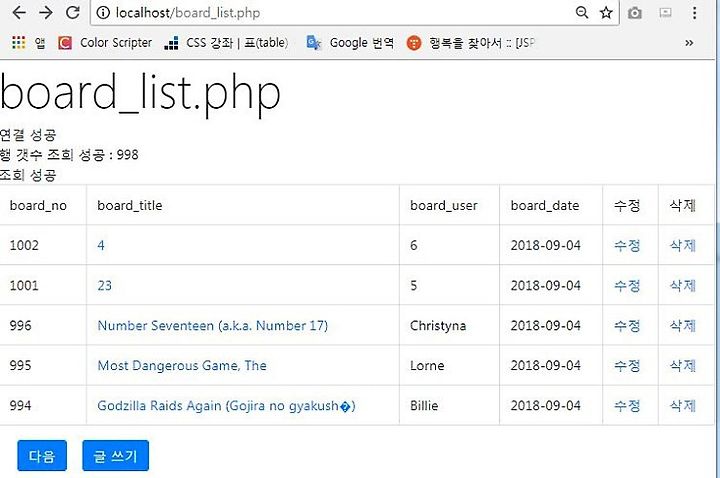Bookmark this page with the star icon
This screenshot has height=478, width=720.
pos(606,12)
